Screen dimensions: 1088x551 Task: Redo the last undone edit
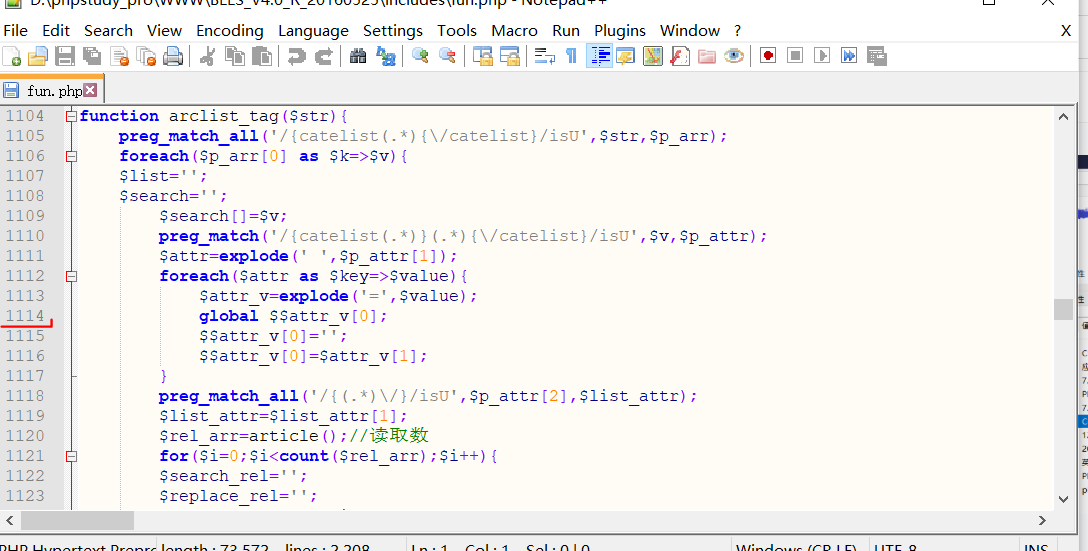pos(323,56)
